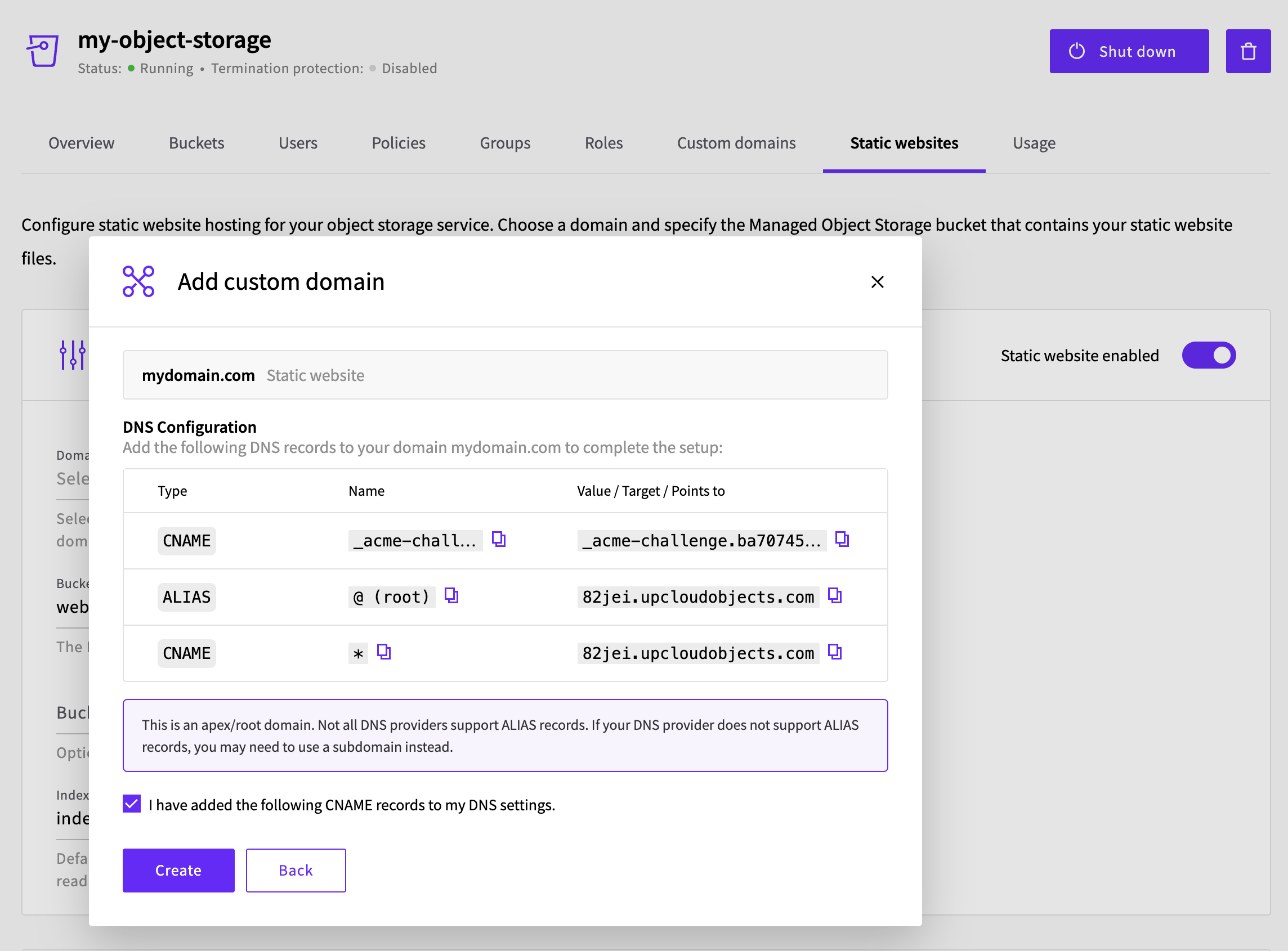The image size is (1288, 951).
Task: Click the Running status text
Action: coord(167,68)
